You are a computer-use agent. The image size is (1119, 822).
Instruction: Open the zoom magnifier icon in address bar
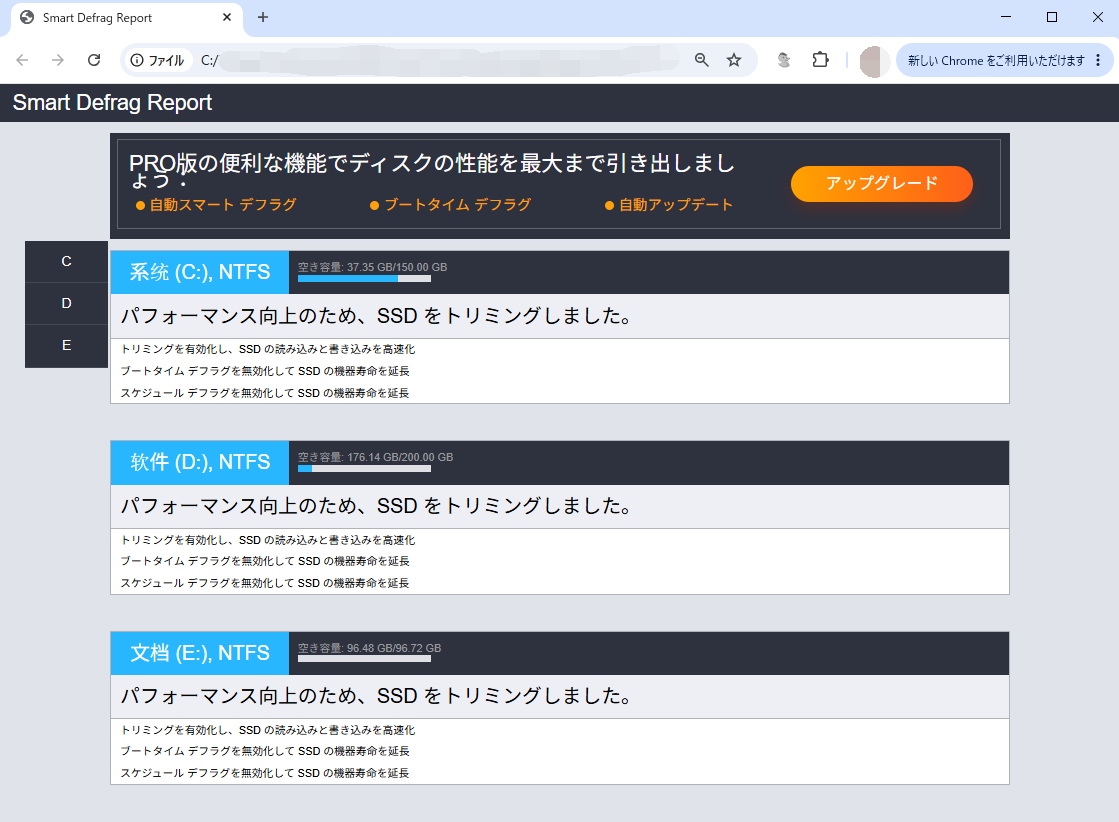click(702, 60)
